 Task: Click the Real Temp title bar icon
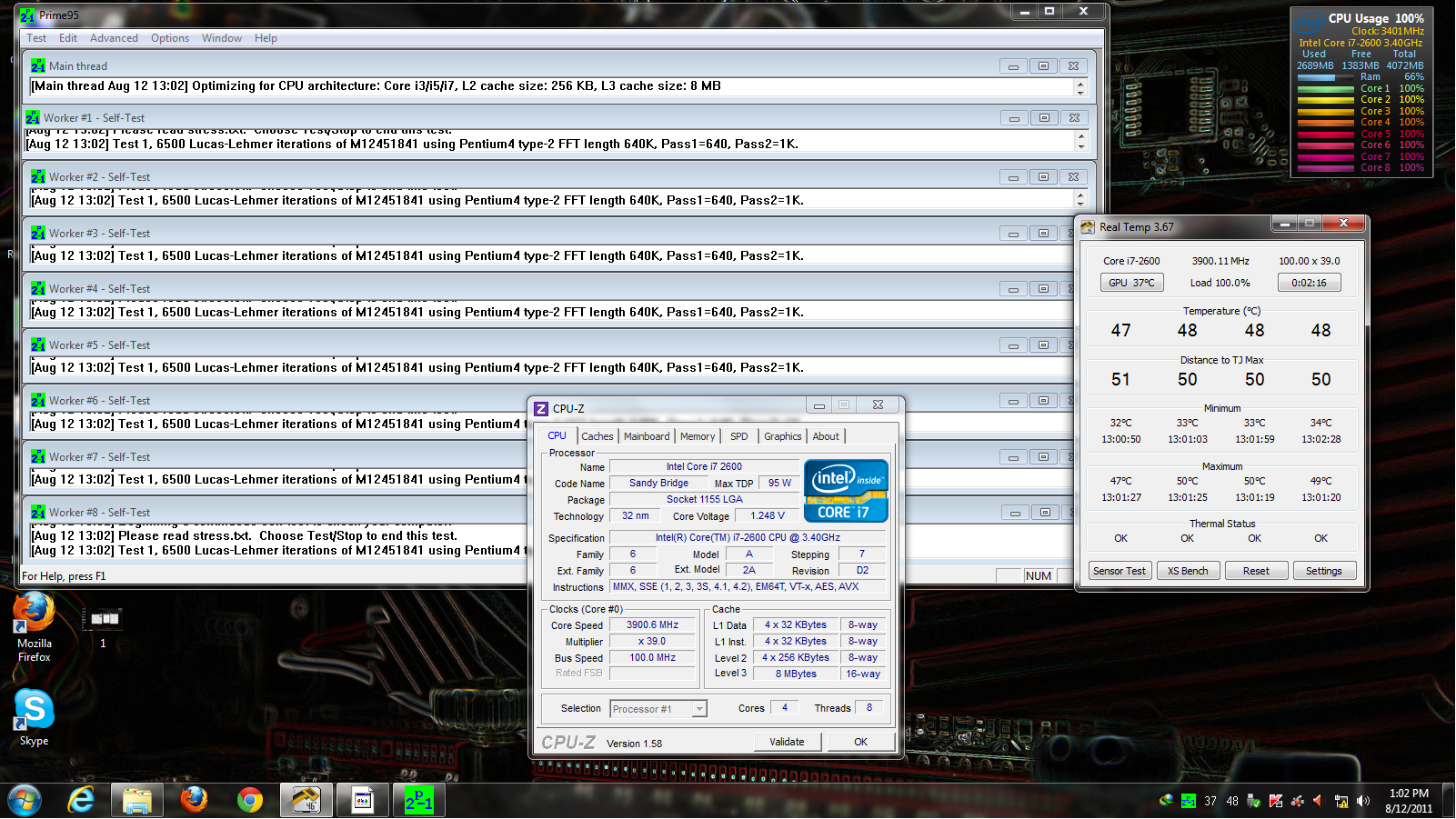click(1088, 227)
